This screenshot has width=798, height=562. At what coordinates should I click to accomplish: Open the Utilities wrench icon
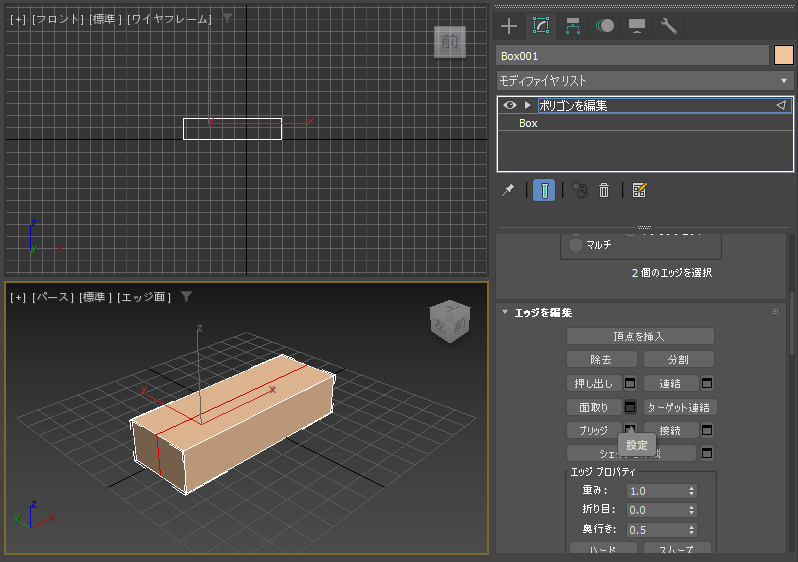click(x=668, y=26)
